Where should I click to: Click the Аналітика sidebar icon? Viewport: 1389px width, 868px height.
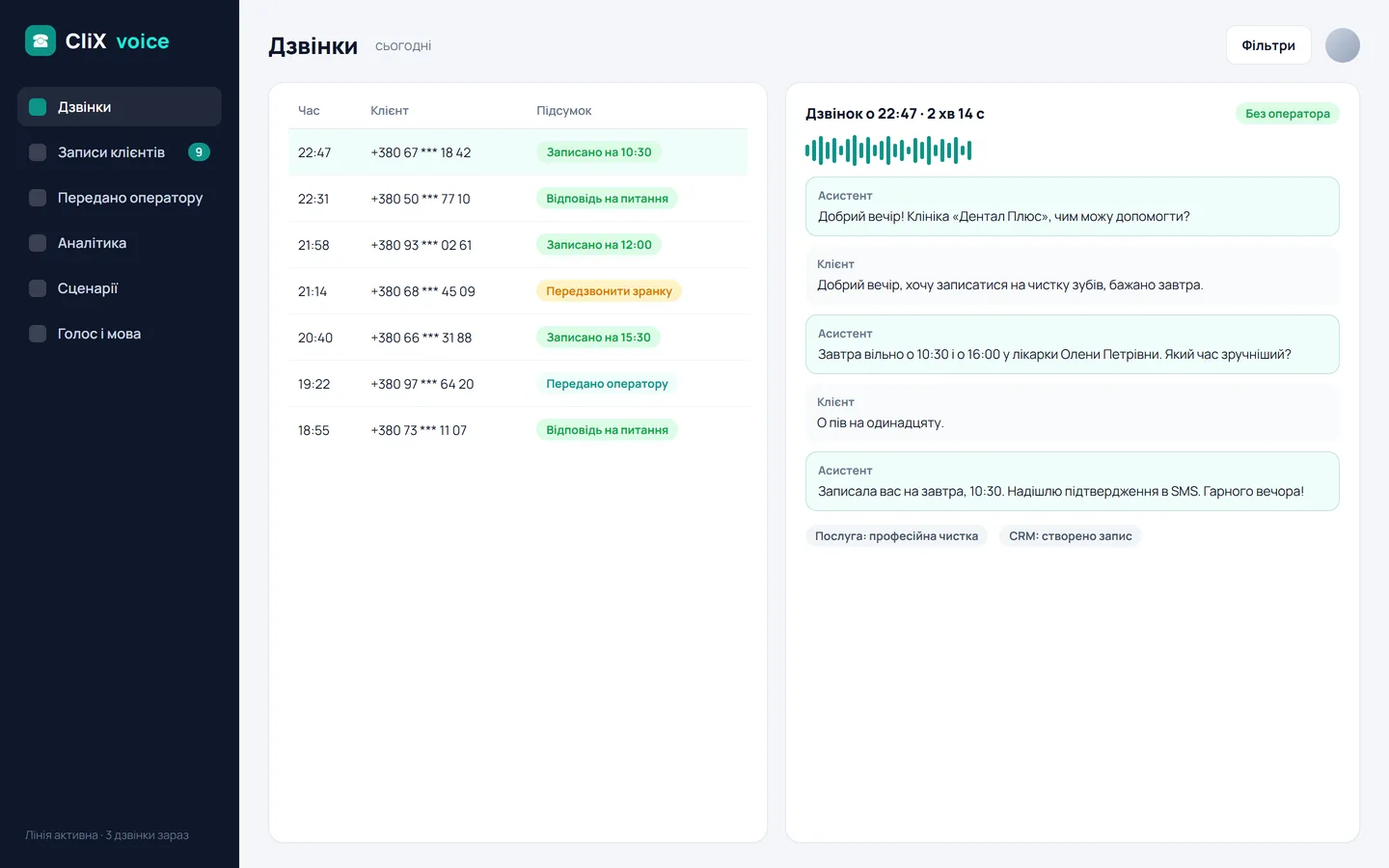click(38, 243)
